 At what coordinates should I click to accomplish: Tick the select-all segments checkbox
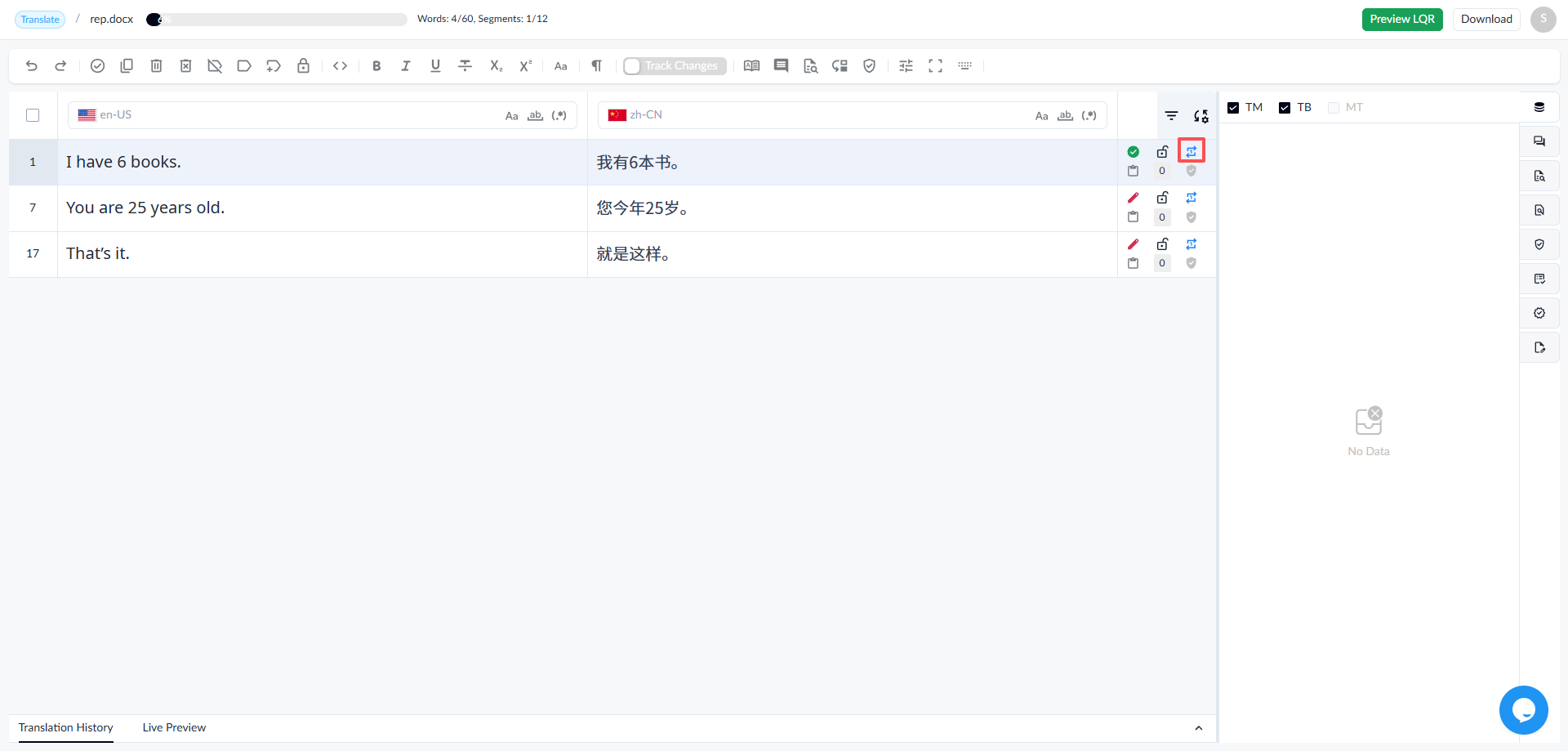33,115
